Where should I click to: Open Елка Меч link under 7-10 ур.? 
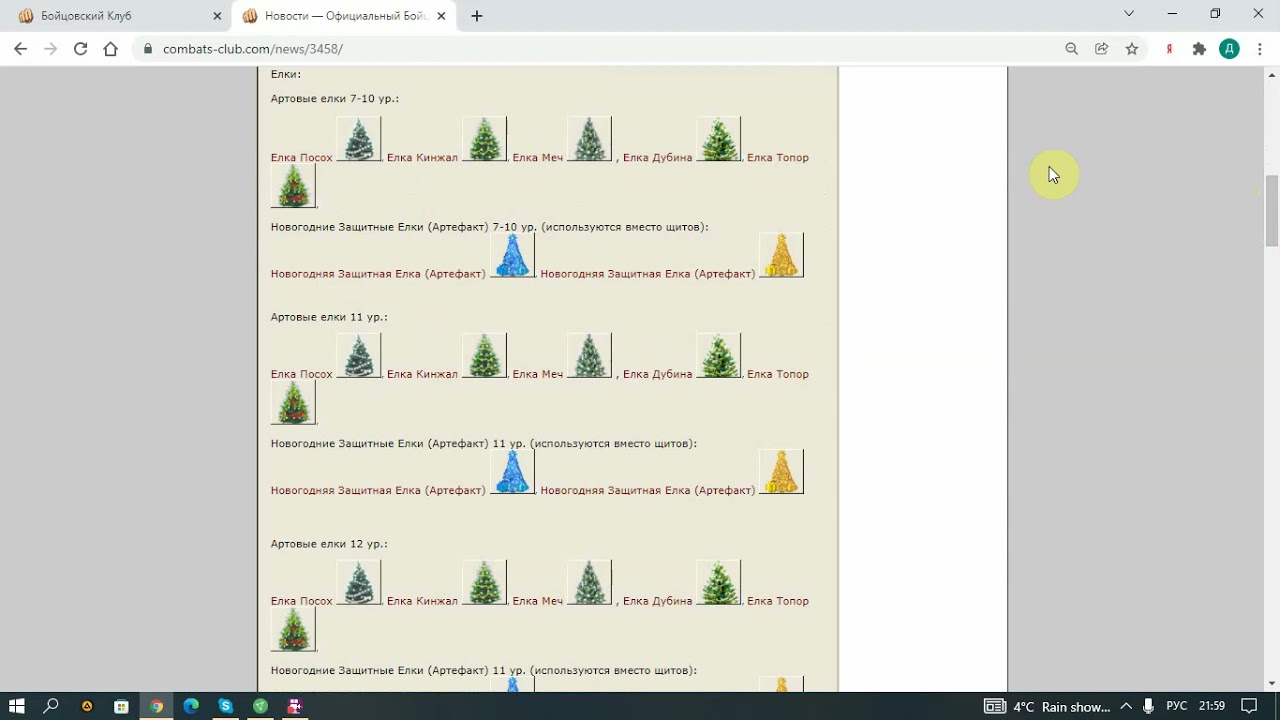pyautogui.click(x=537, y=157)
